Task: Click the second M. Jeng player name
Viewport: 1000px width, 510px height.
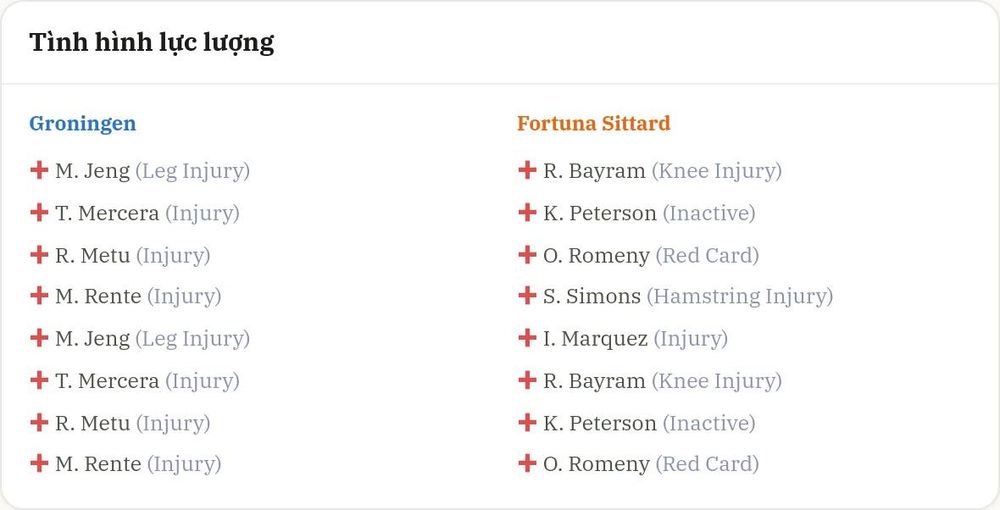Action: tap(92, 339)
